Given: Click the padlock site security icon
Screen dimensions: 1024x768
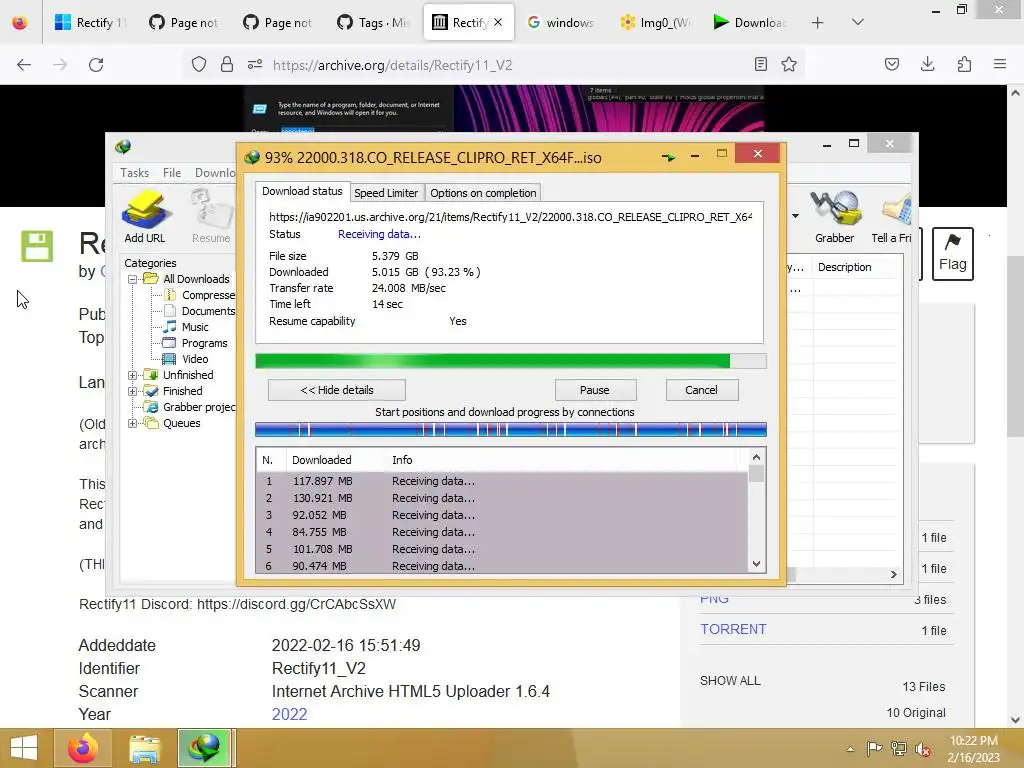Looking at the screenshot, I should 227,64.
